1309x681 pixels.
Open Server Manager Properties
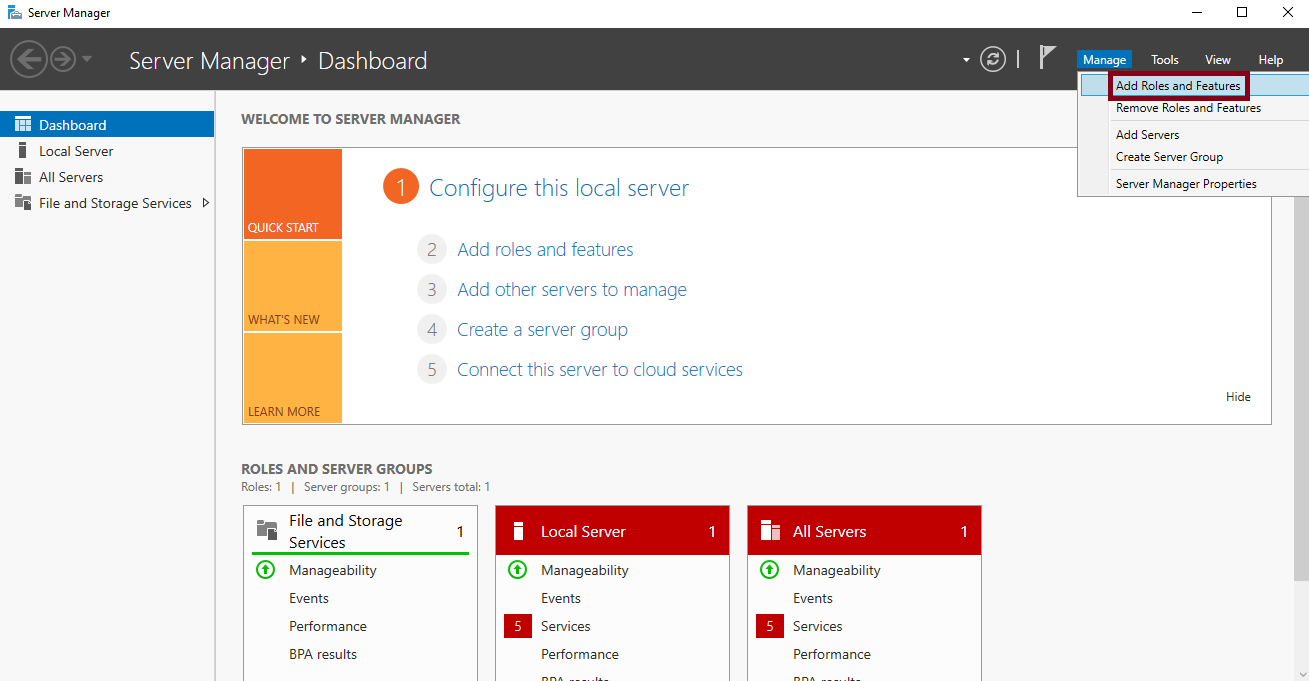point(1186,184)
